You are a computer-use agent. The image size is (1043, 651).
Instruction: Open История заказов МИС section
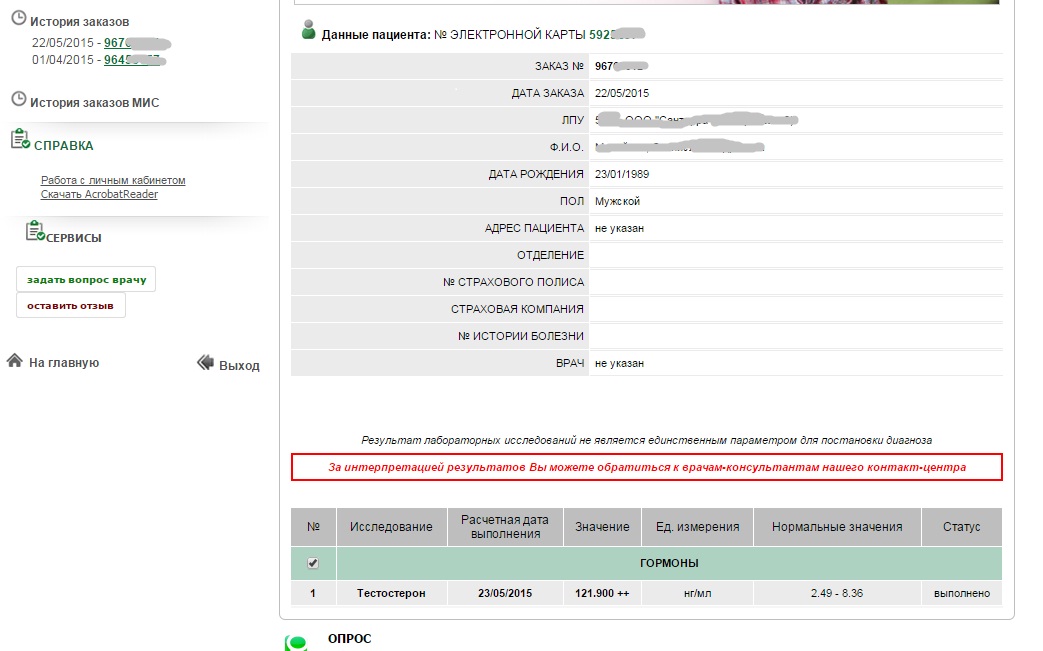coord(94,102)
